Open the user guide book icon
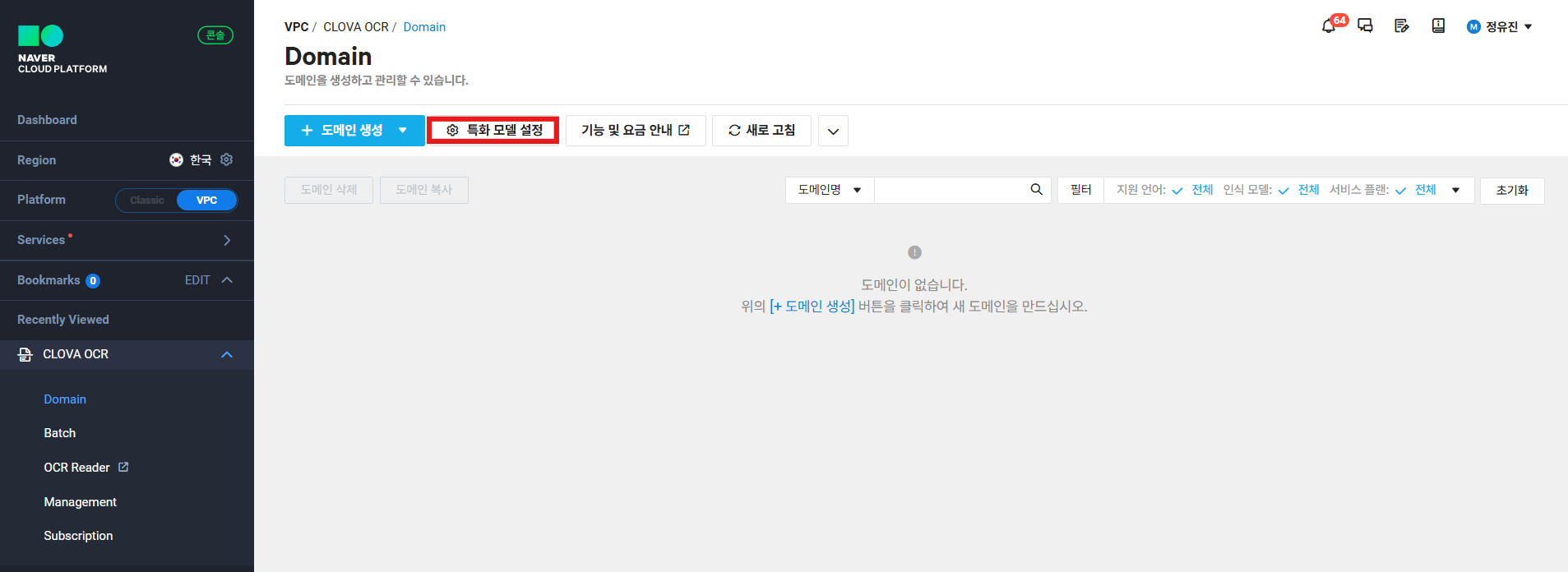Image resolution: width=1568 pixels, height=572 pixels. [1438, 26]
